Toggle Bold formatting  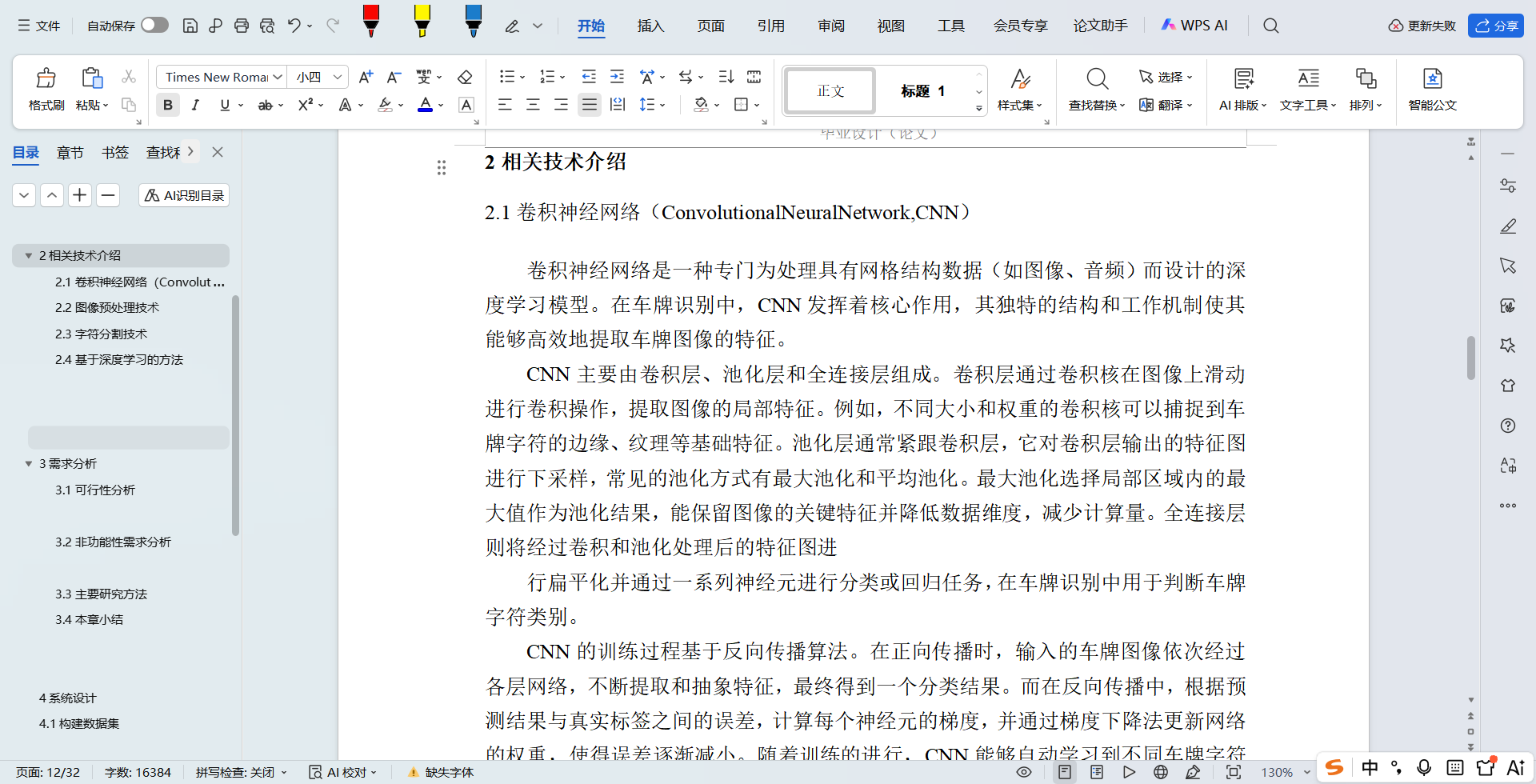coord(168,105)
